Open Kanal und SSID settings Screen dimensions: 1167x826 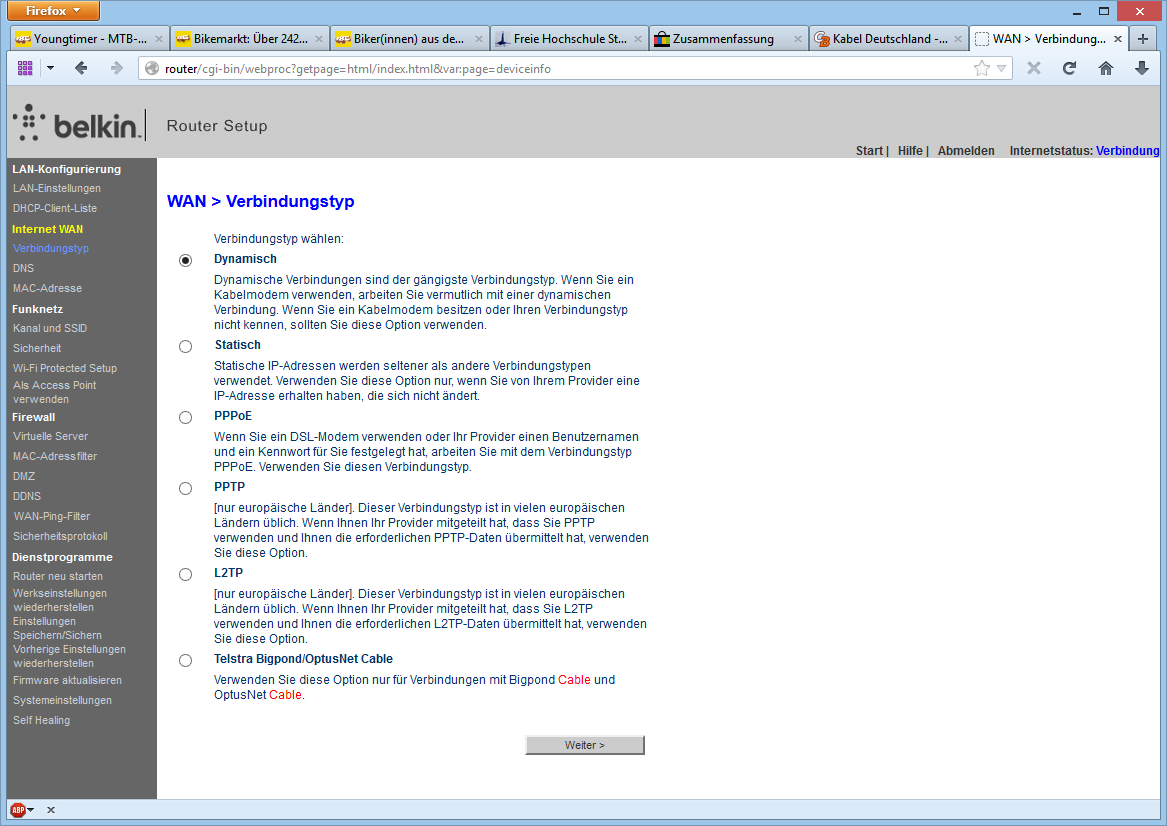(50, 328)
